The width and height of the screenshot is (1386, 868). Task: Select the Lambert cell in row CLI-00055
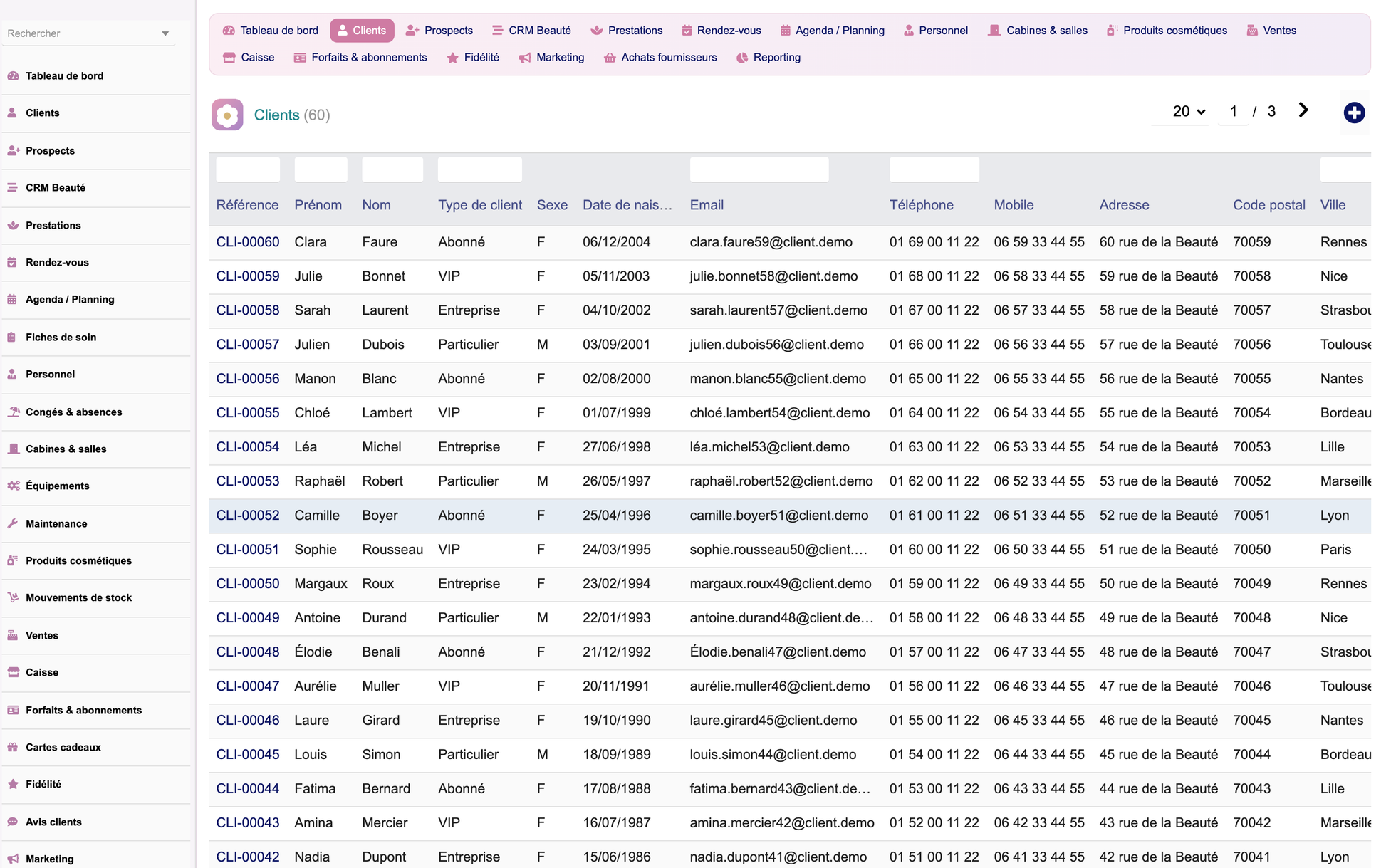point(387,413)
